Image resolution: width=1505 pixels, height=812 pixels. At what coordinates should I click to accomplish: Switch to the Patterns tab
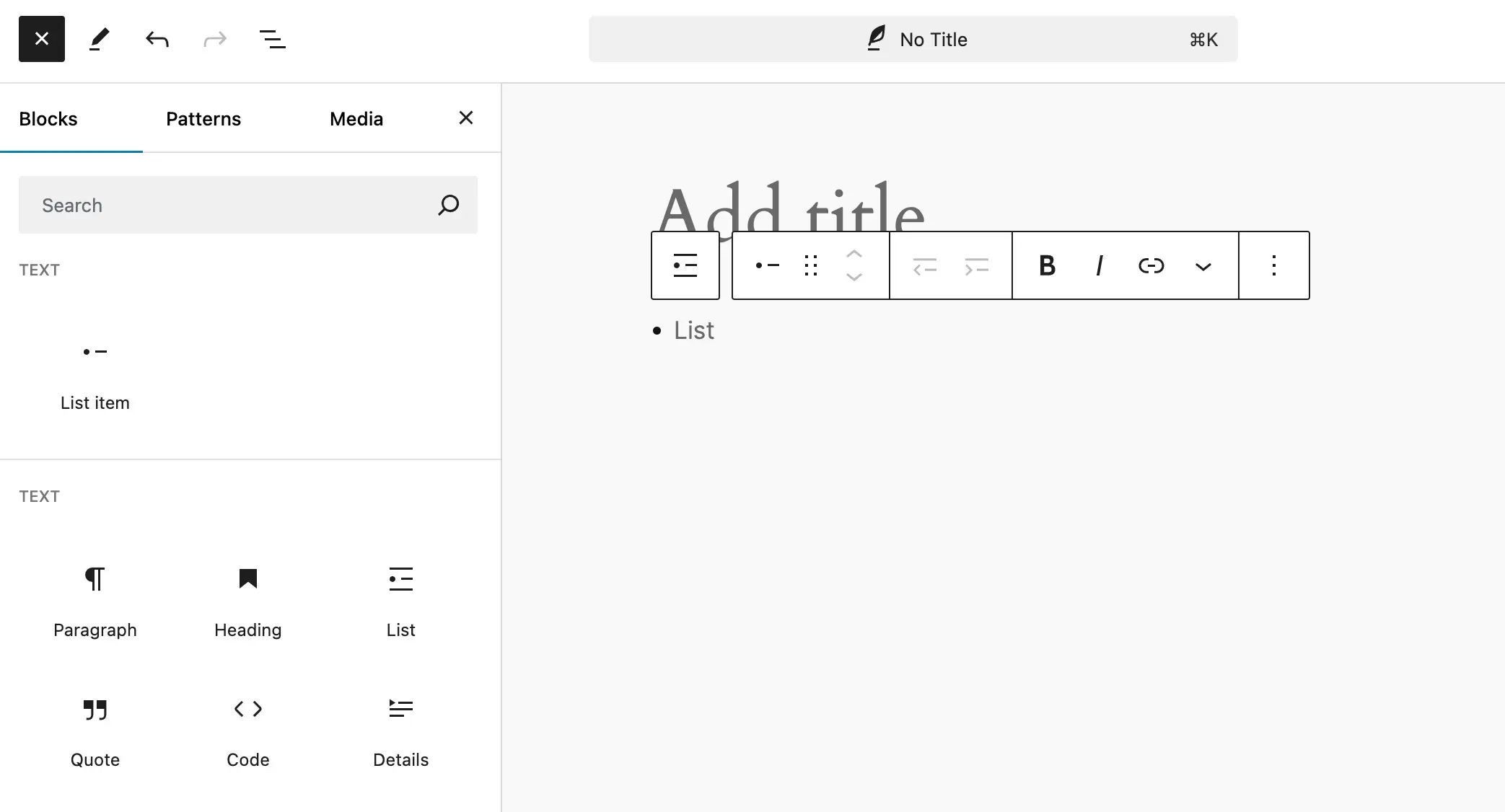(x=204, y=118)
